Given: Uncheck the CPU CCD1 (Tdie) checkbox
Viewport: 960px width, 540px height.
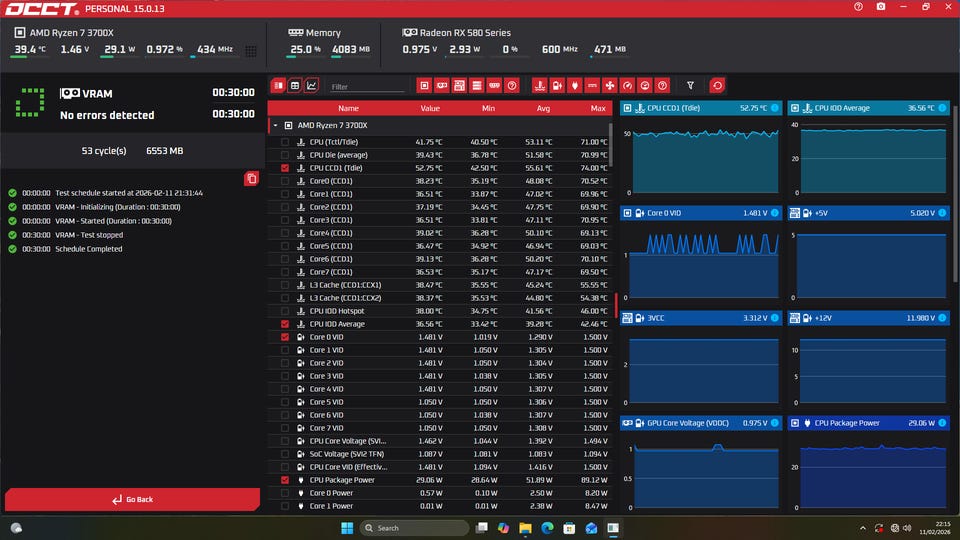Looking at the screenshot, I should 285,168.
